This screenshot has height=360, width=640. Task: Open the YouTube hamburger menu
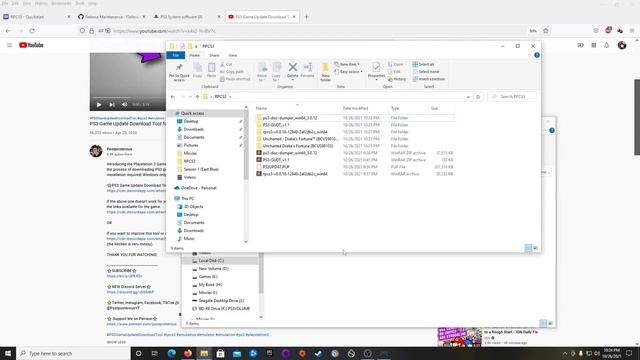9,45
